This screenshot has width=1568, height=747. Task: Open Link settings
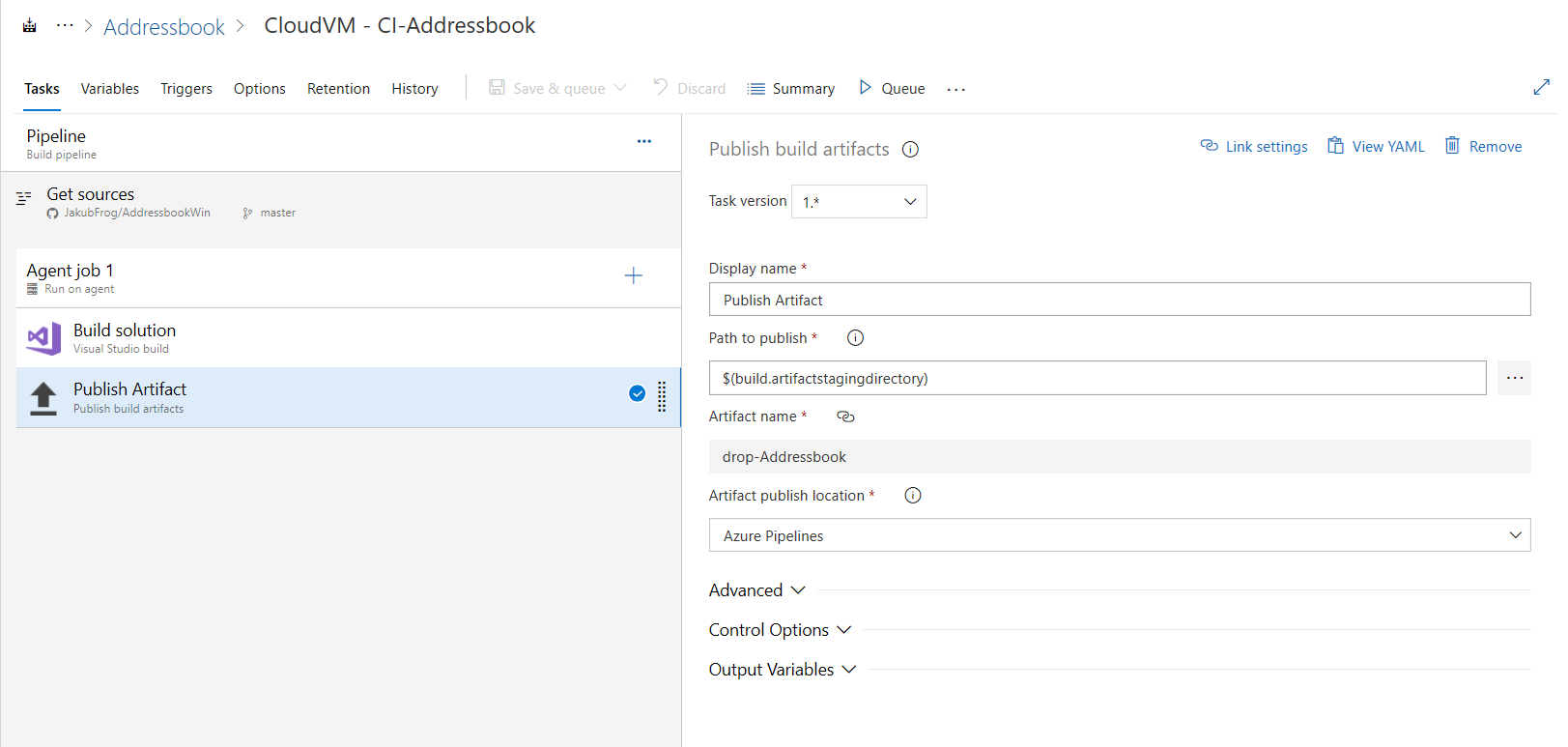(x=1267, y=147)
